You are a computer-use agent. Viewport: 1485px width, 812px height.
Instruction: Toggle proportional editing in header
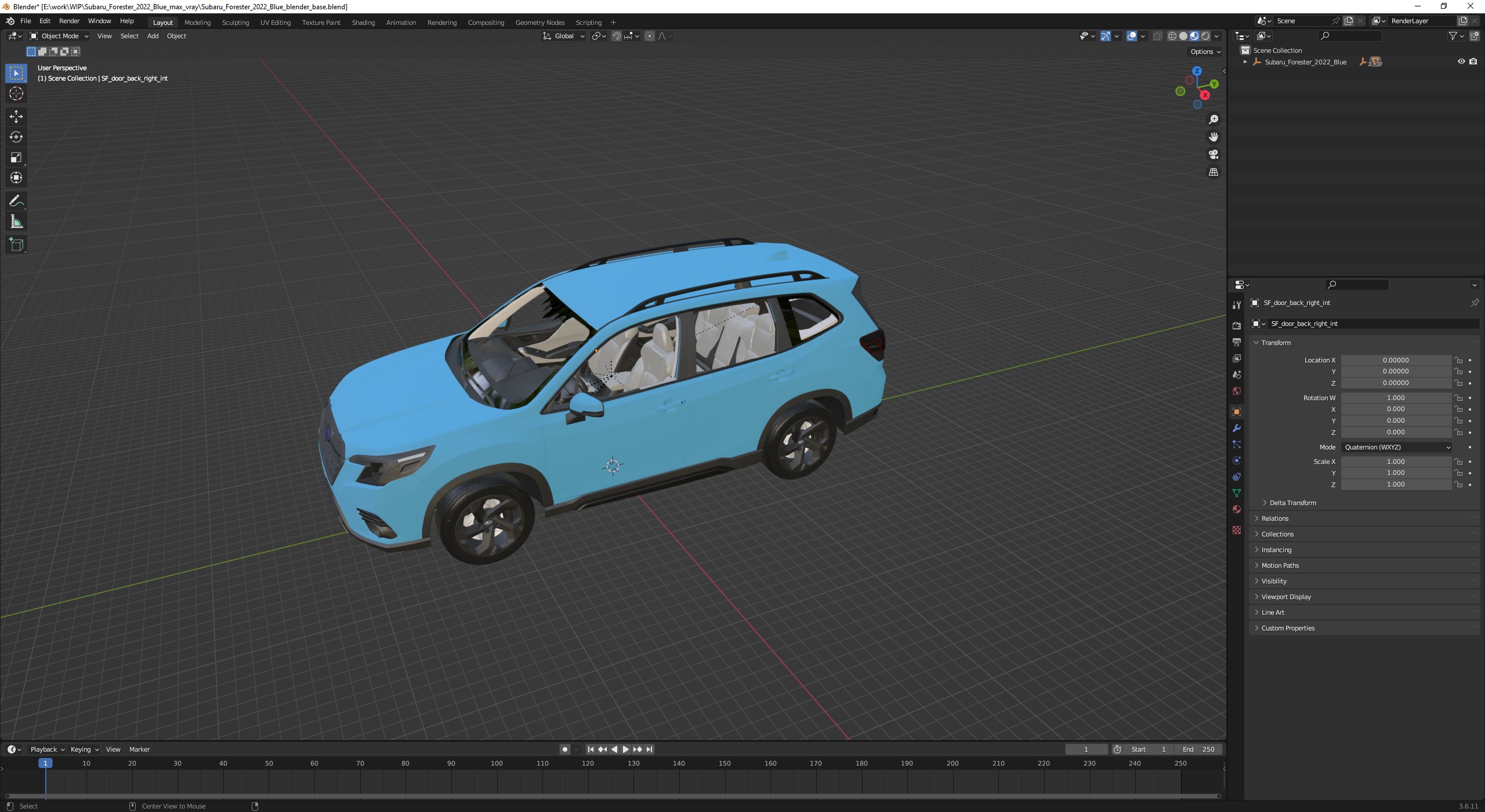point(650,36)
